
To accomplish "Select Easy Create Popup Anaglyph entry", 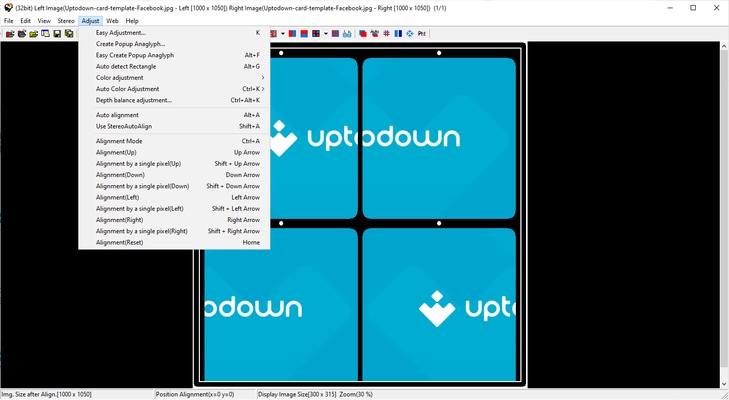I will (x=174, y=55).
